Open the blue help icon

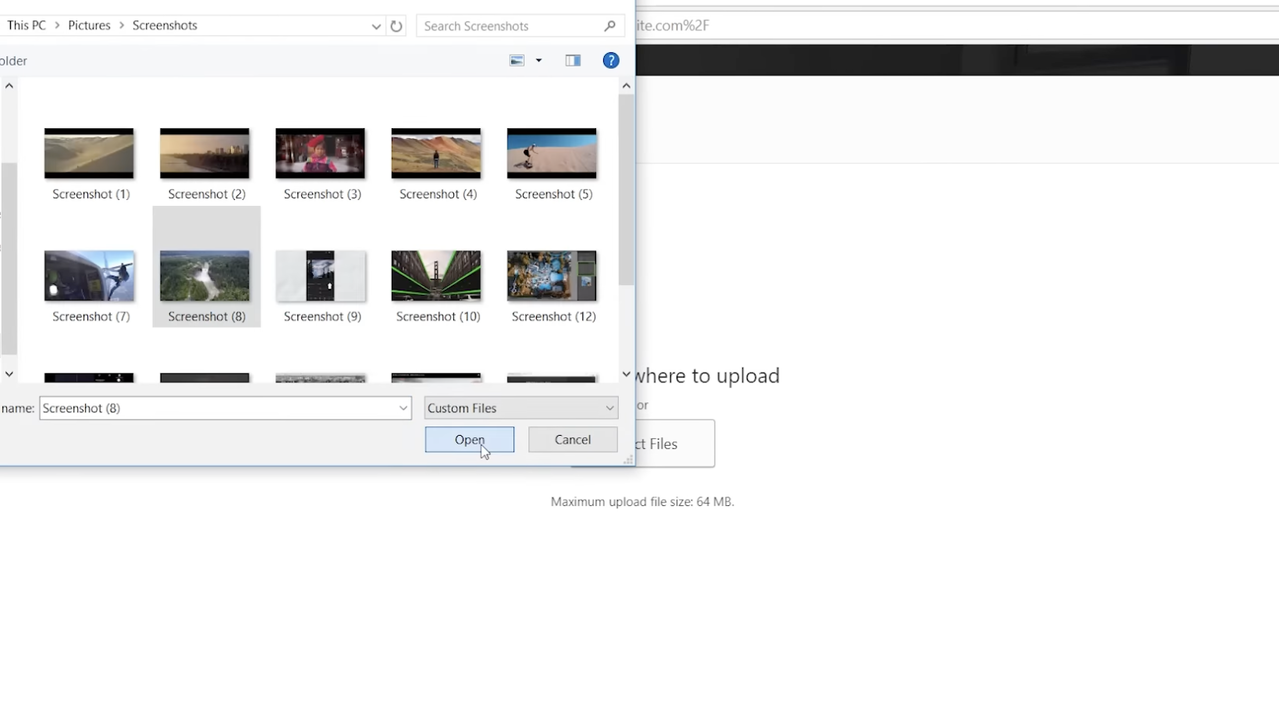click(x=611, y=61)
